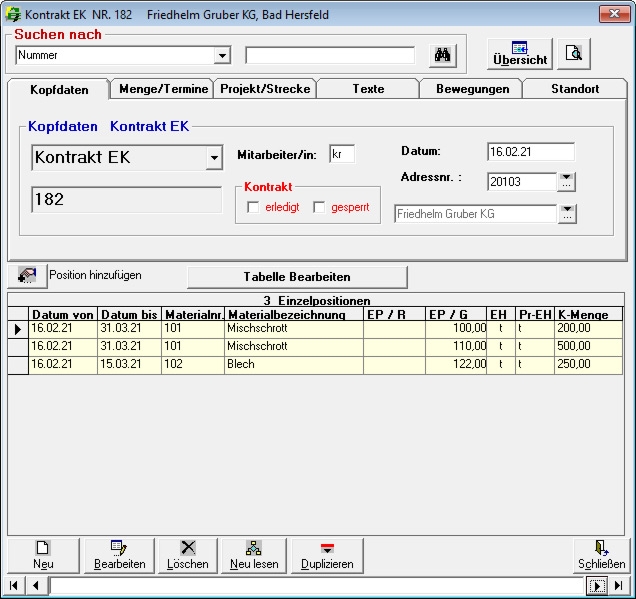Expand the Kontrakt EK type dropdown
The width and height of the screenshot is (636, 599).
tap(214, 157)
